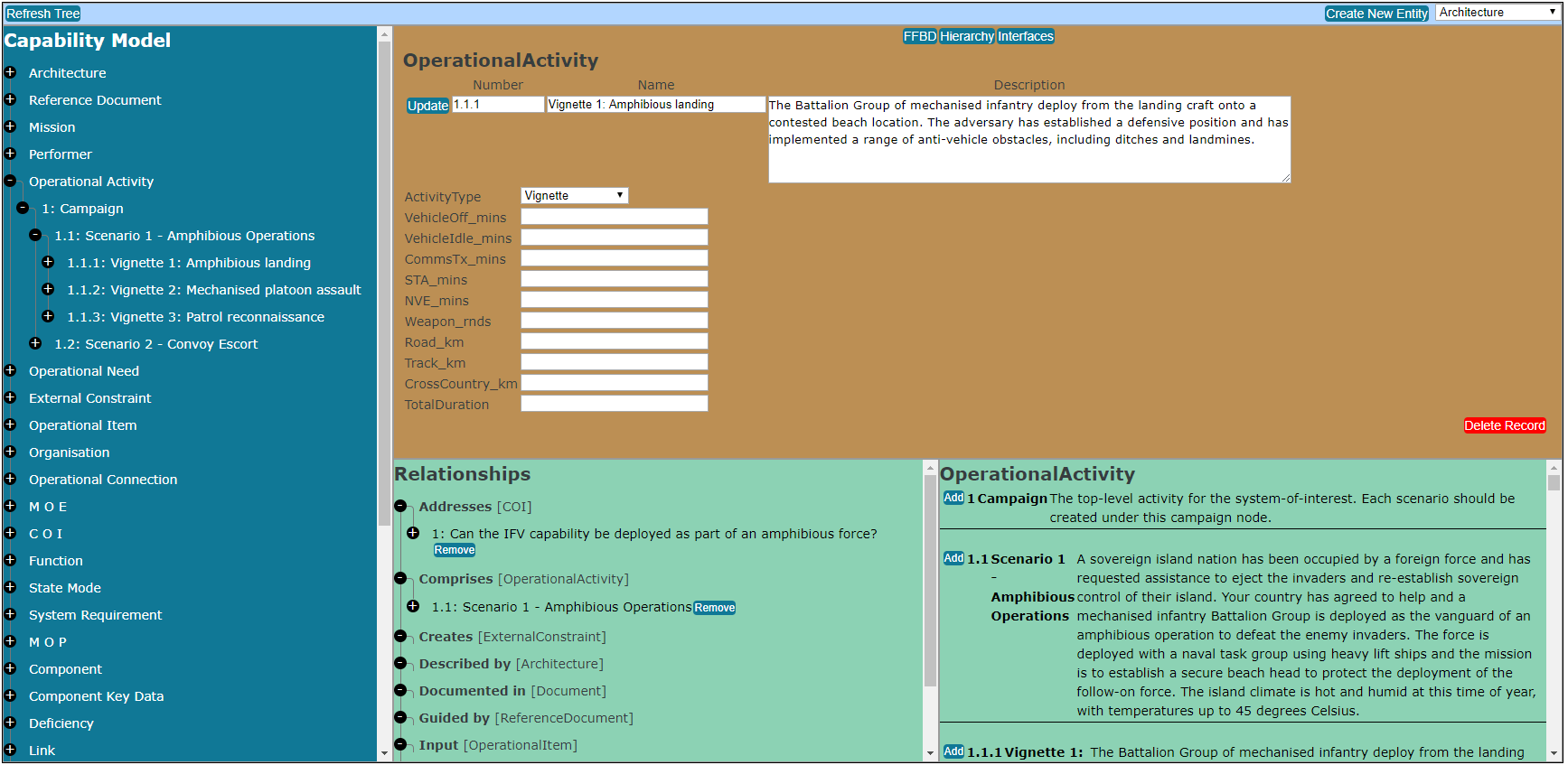Remove the COI relationship entry

click(454, 550)
